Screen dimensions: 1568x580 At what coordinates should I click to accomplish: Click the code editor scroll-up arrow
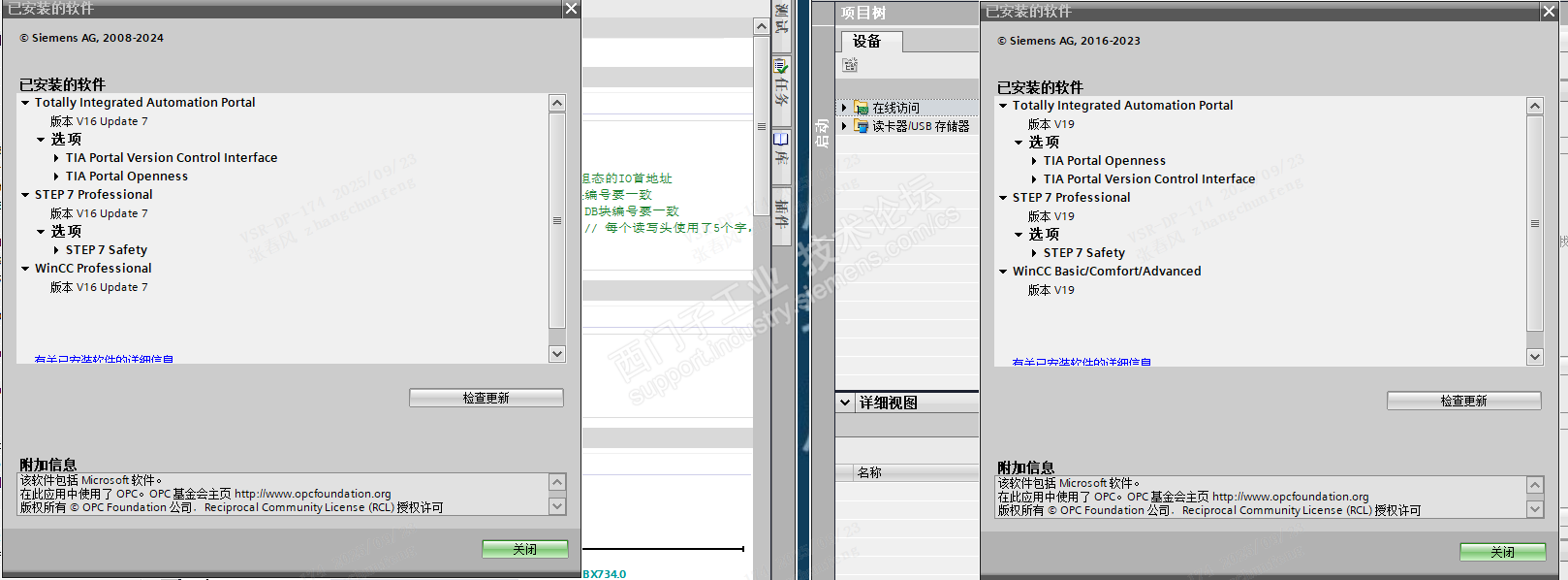tap(761, 27)
